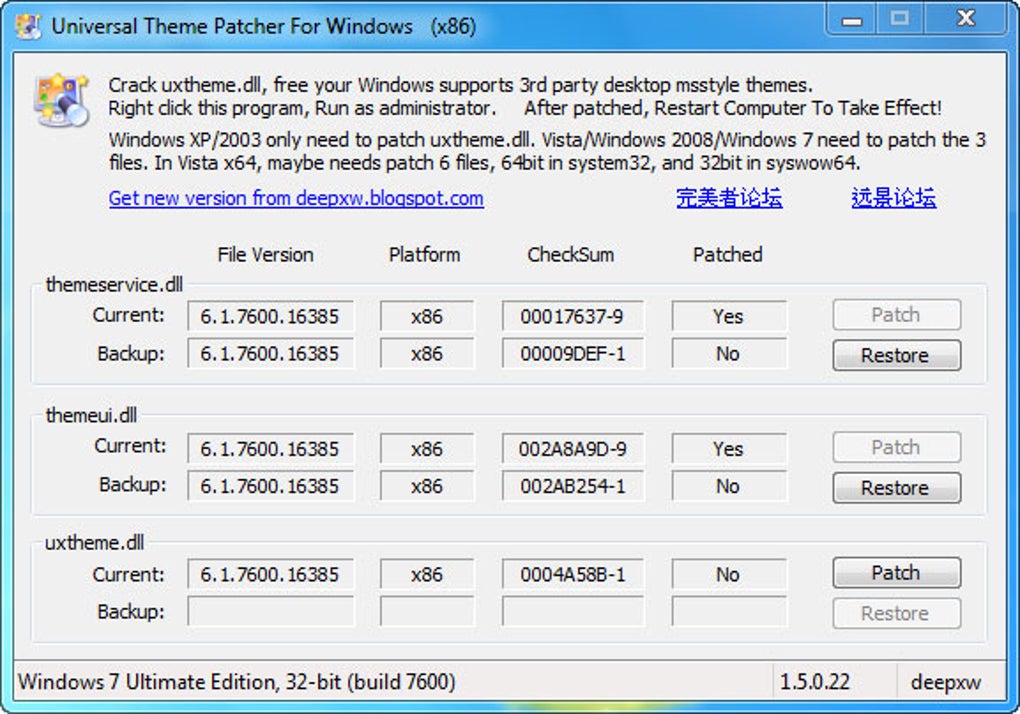Patch the uxtheme.dll file
Viewport: 1020px width, 714px height.
(896, 573)
